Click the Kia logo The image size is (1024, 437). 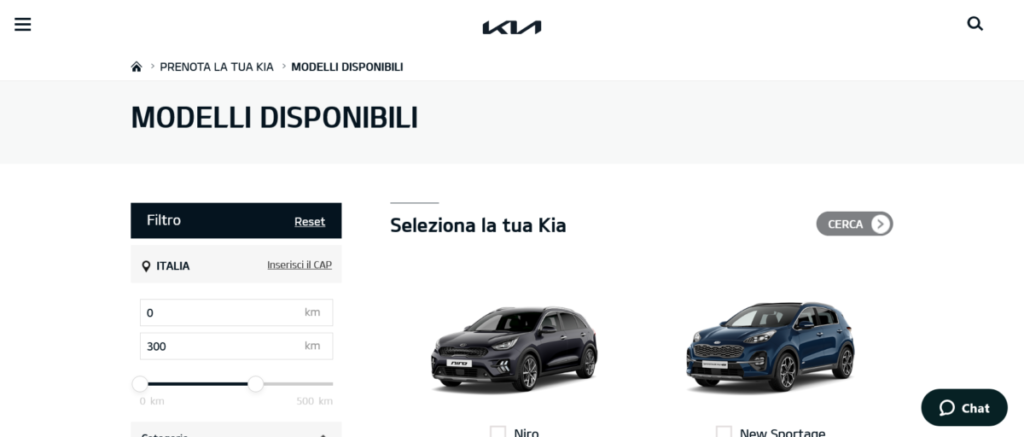(511, 27)
